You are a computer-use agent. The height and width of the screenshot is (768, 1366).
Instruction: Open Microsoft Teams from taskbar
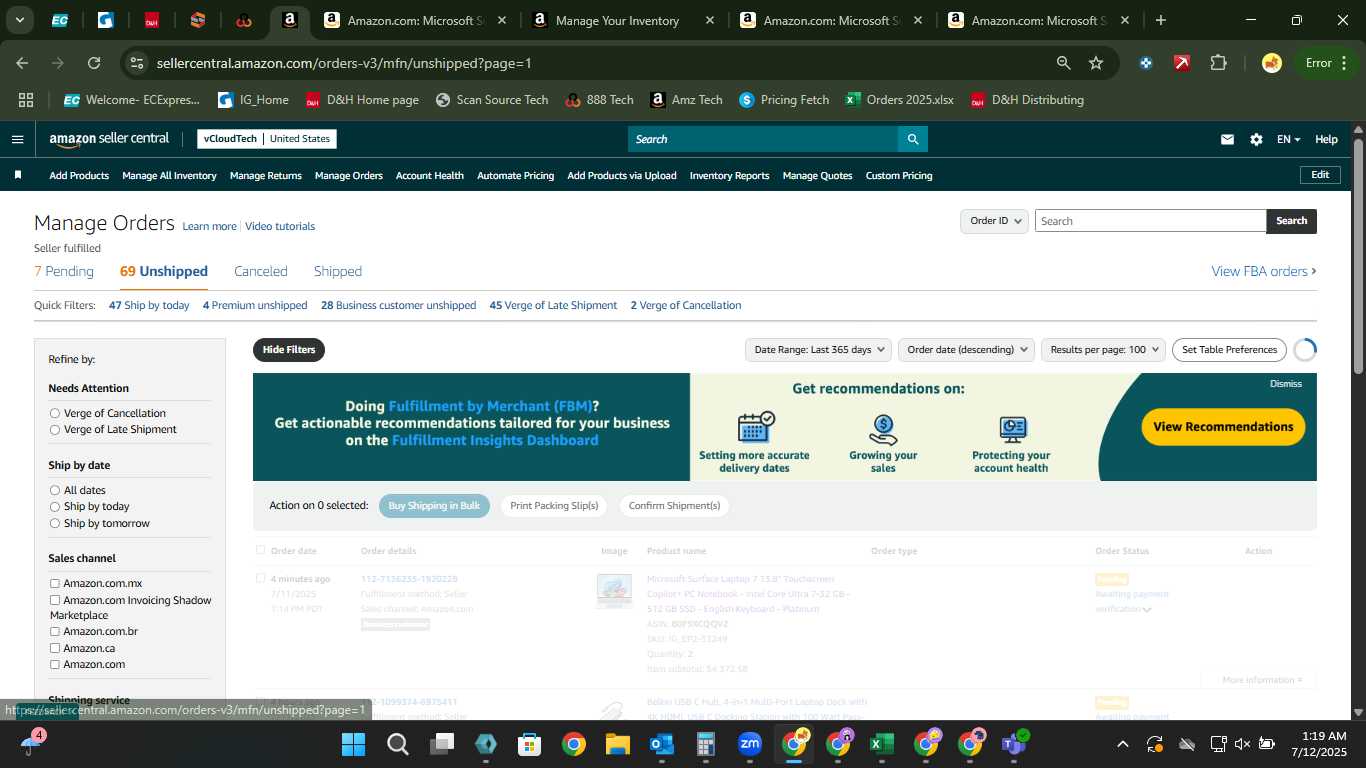click(x=1013, y=744)
